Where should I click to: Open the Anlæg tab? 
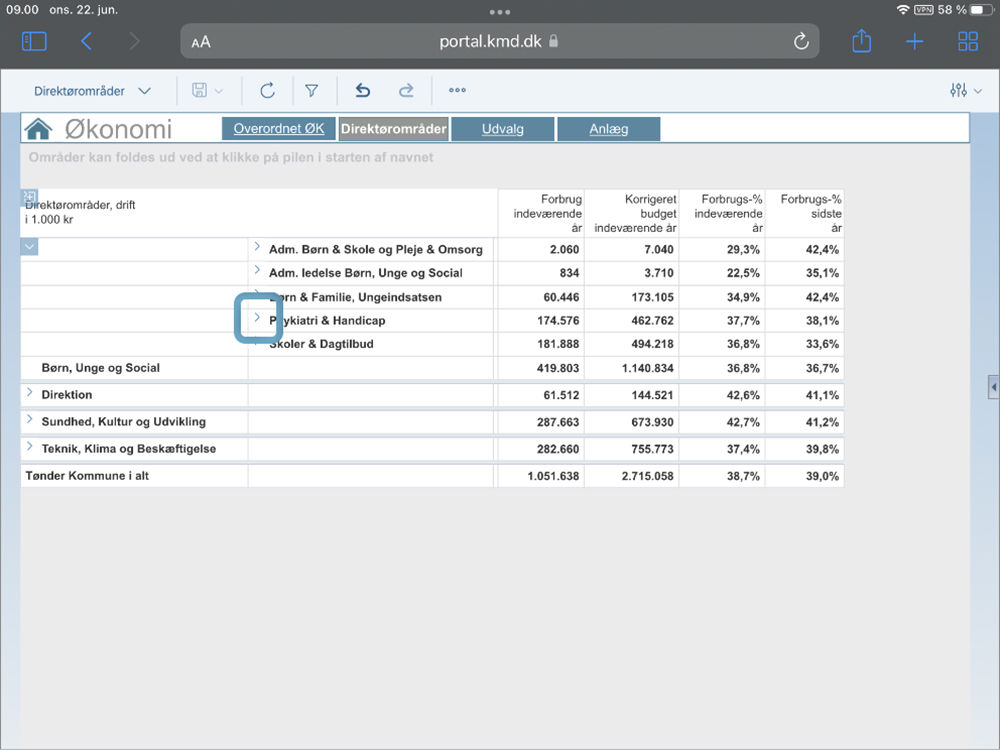tap(608, 129)
